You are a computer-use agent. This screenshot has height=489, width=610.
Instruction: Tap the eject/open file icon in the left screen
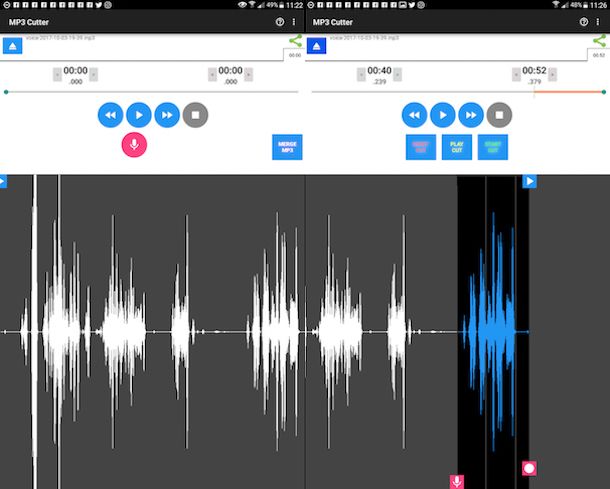point(12,46)
